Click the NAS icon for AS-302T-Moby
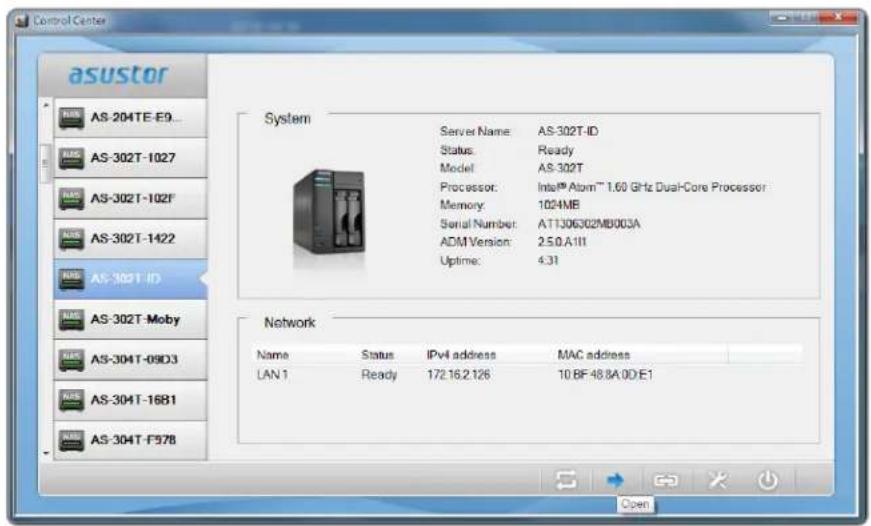This screenshot has width=871, height=526. click(x=71, y=319)
